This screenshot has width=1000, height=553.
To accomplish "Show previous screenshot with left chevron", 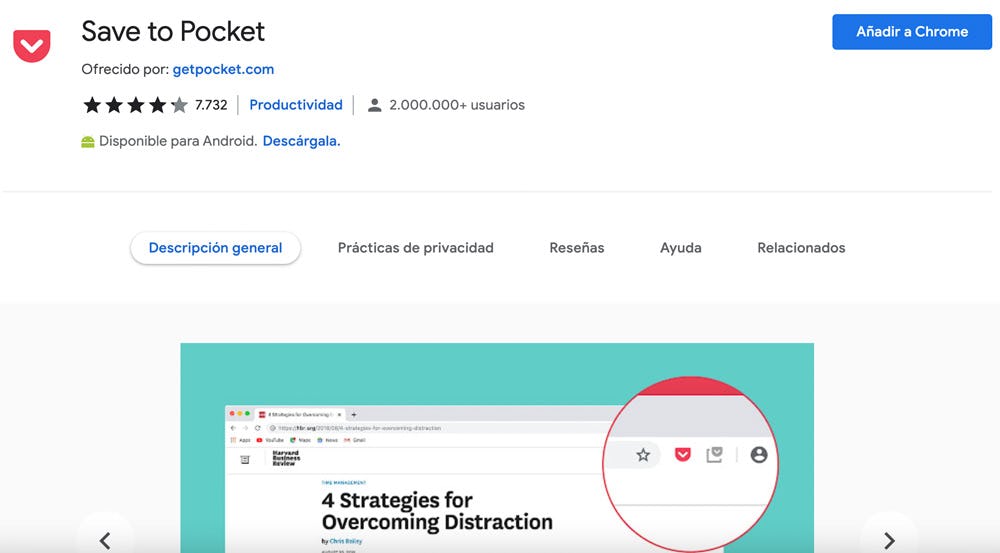I will point(106,540).
